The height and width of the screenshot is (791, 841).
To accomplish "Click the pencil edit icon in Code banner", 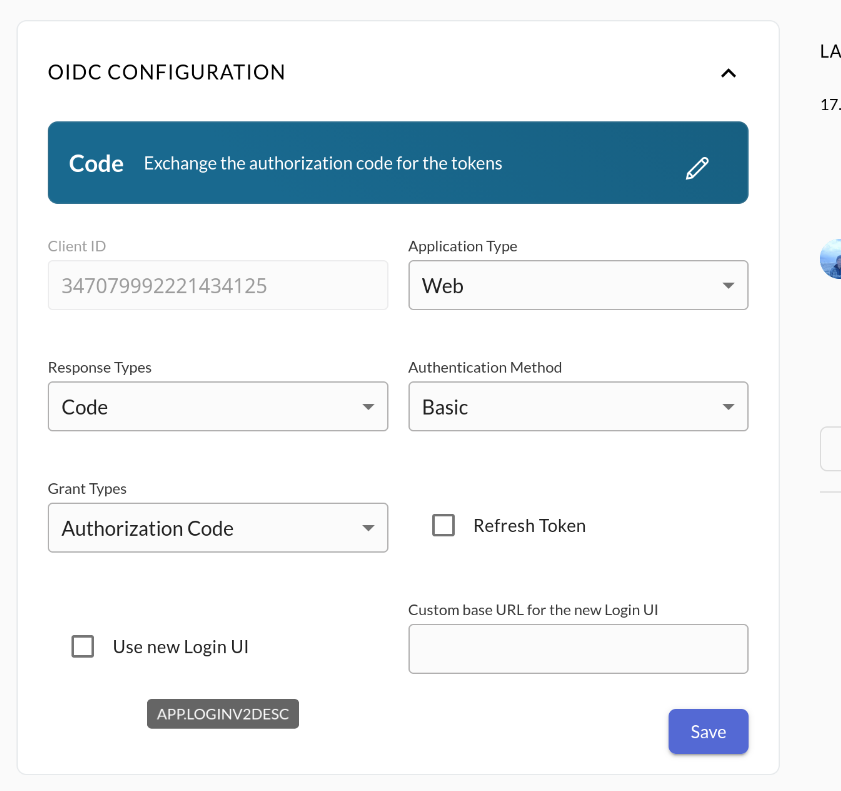I will (x=697, y=168).
